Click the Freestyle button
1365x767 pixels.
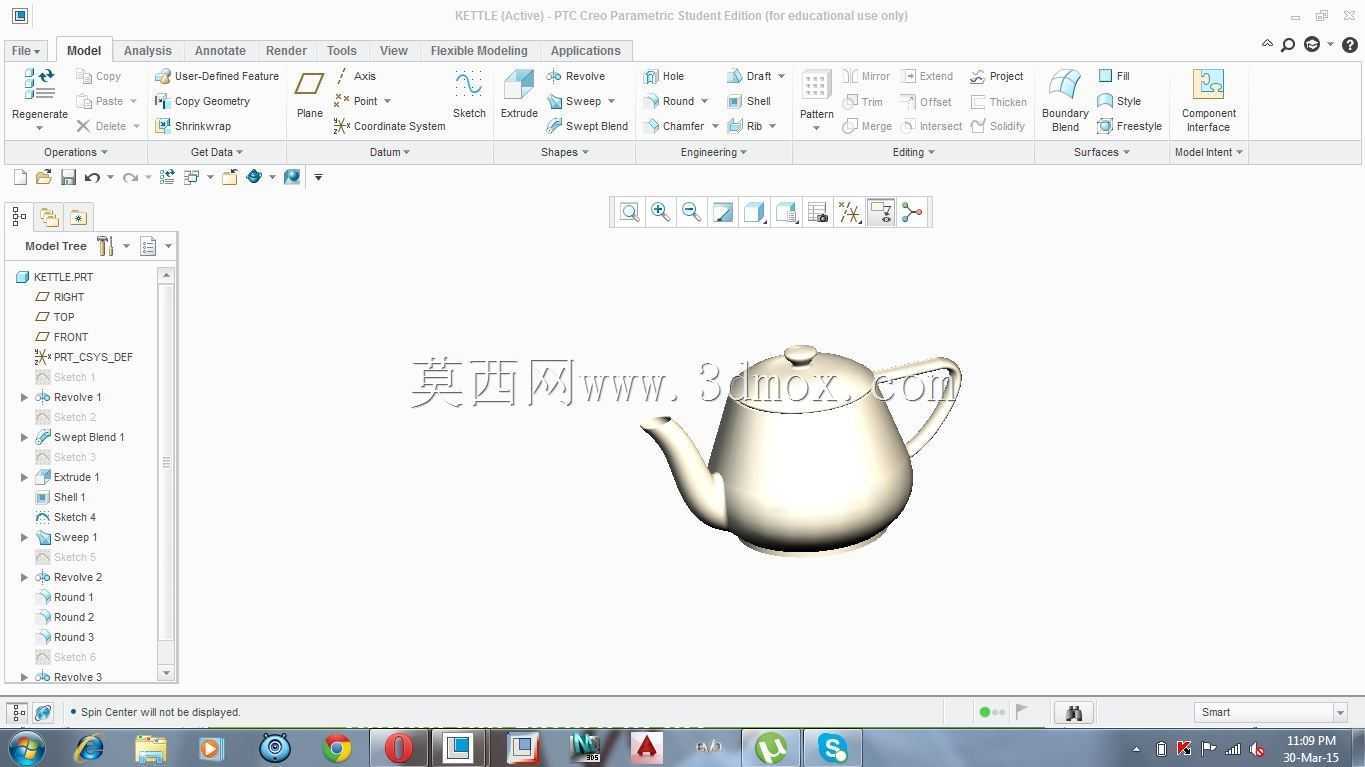click(x=1130, y=126)
